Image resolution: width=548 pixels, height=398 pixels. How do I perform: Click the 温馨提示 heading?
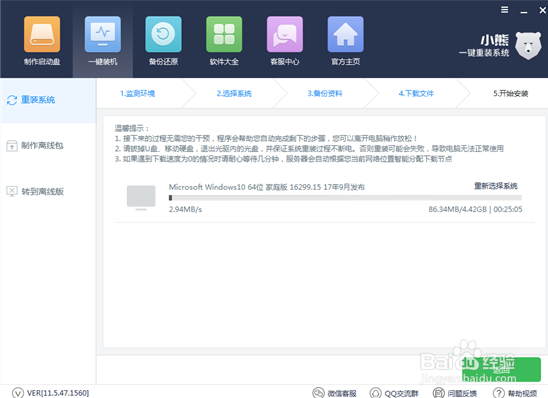(x=132, y=128)
